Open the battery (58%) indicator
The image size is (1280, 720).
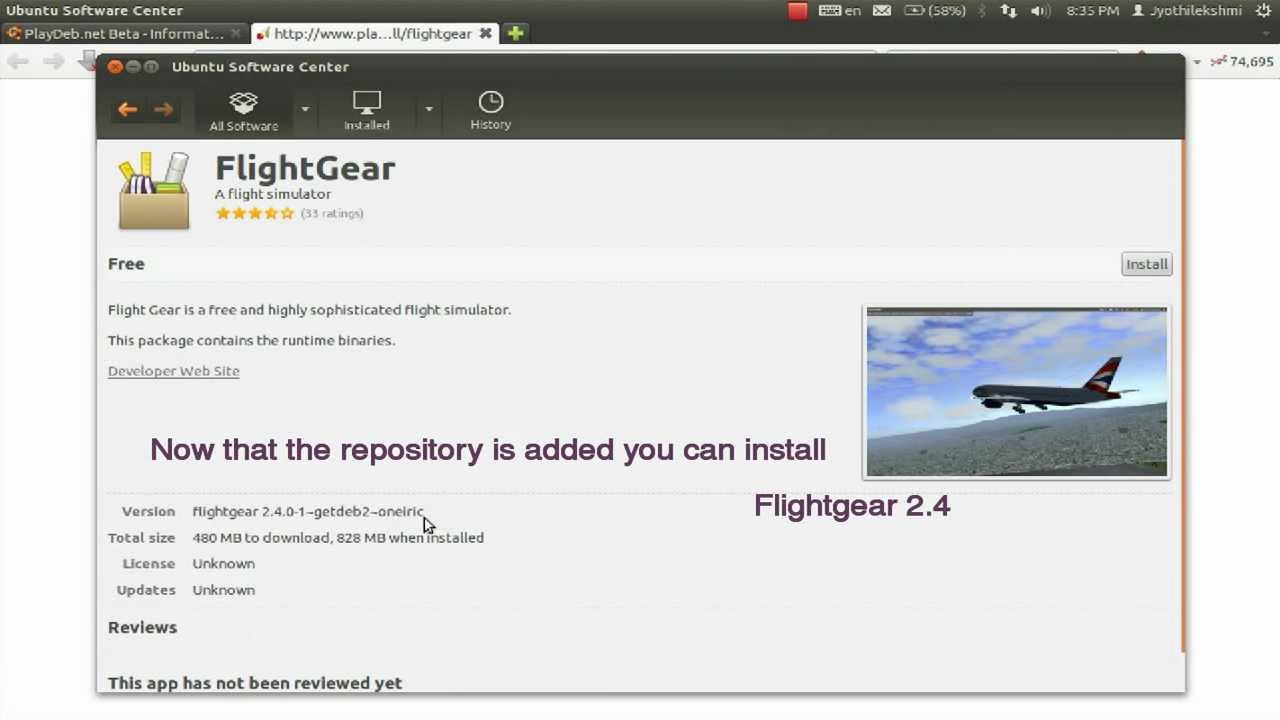(935, 11)
